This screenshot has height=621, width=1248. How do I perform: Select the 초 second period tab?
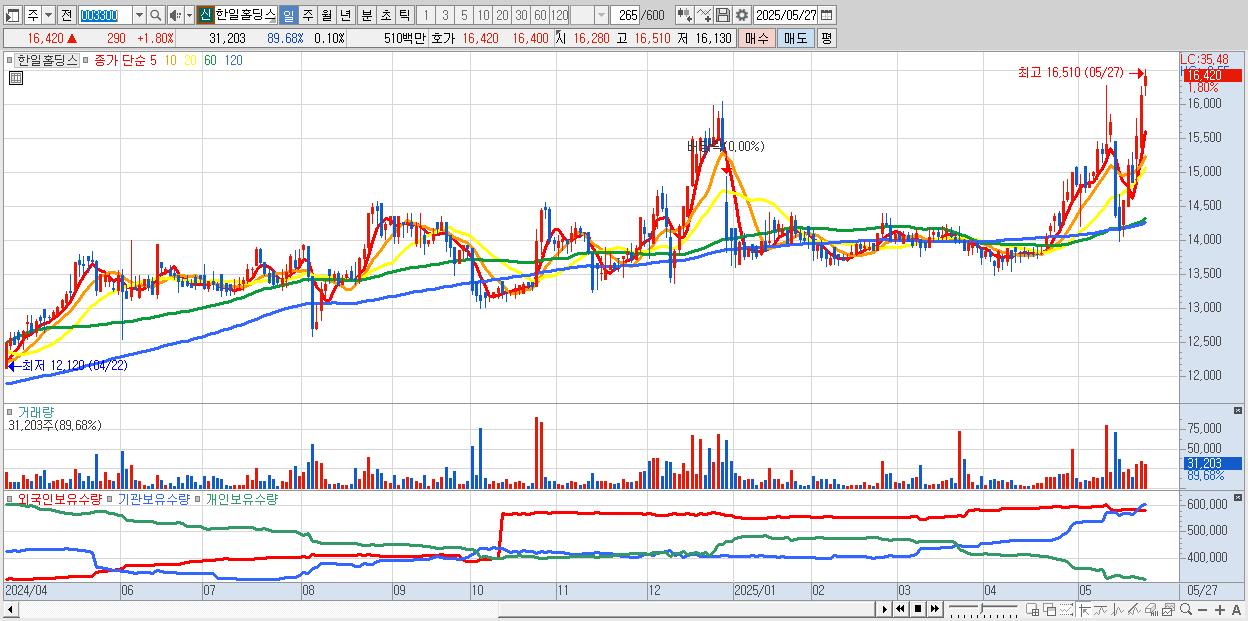tap(385, 15)
